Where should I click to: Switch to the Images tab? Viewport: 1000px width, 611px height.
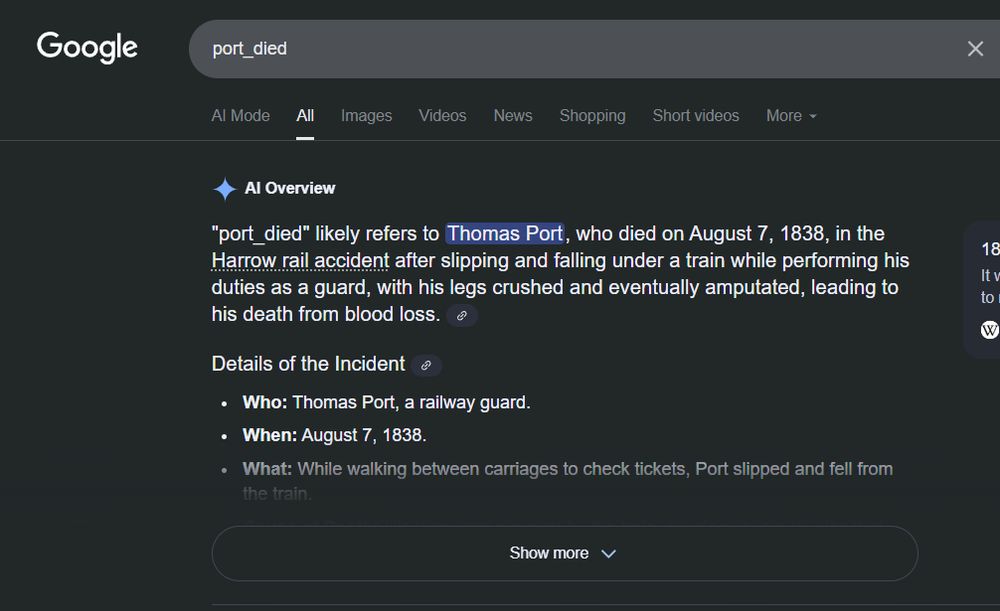[x=366, y=116]
